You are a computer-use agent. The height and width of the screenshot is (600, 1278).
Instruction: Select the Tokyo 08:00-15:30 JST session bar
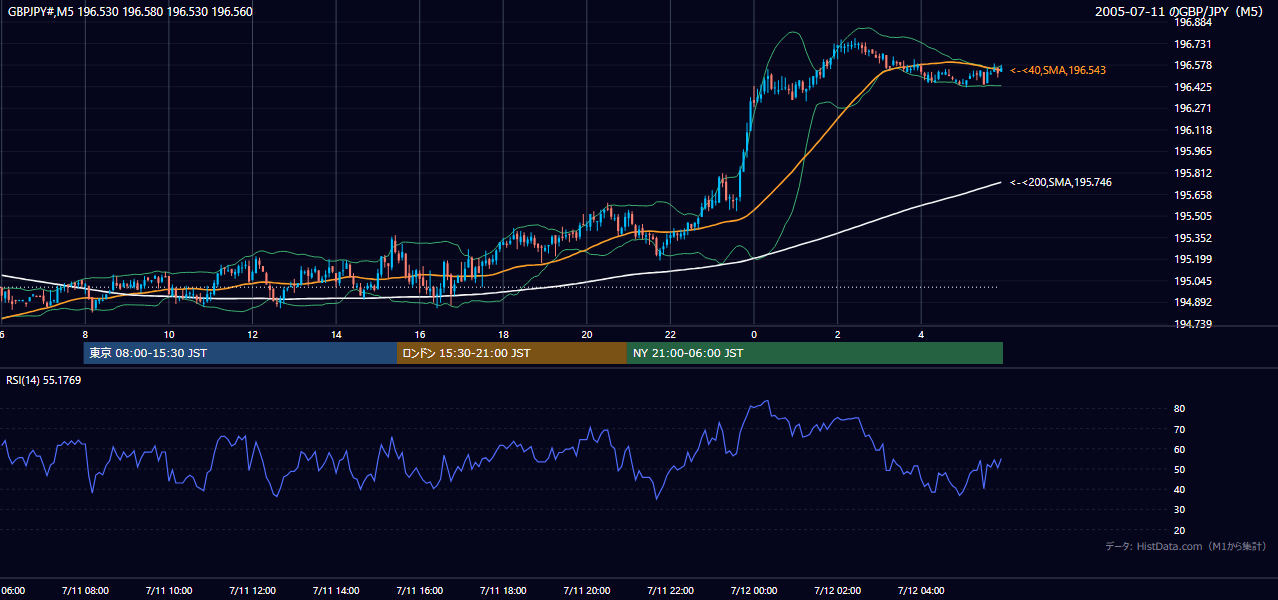[240, 353]
